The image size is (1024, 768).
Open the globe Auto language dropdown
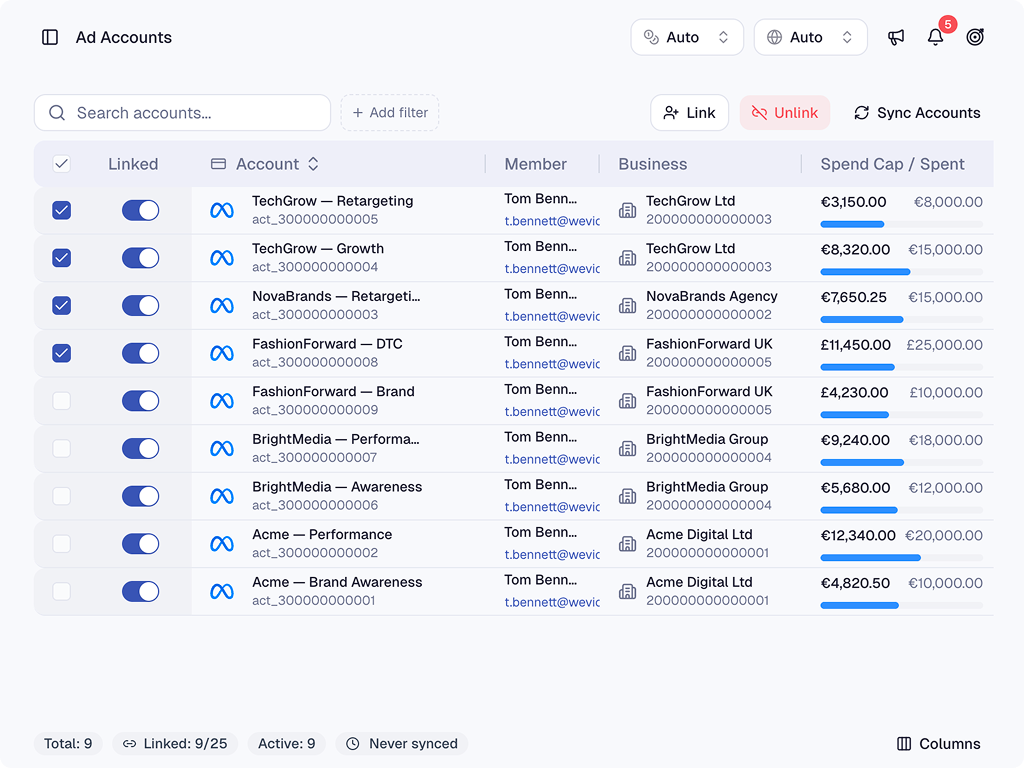[810, 37]
